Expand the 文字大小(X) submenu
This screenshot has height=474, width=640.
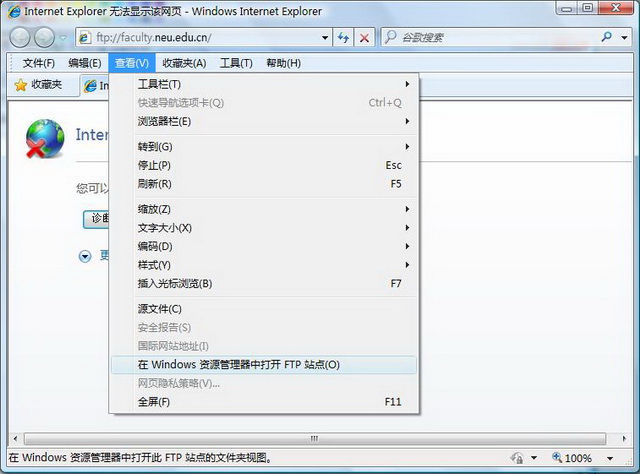(x=264, y=228)
